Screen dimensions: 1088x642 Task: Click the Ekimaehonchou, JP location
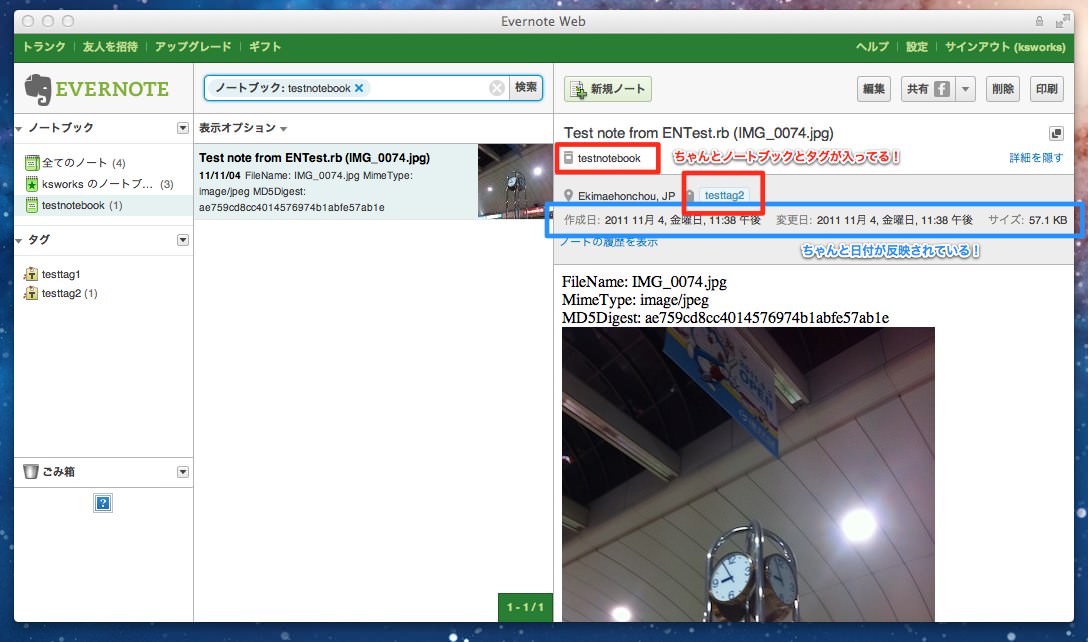tap(626, 196)
